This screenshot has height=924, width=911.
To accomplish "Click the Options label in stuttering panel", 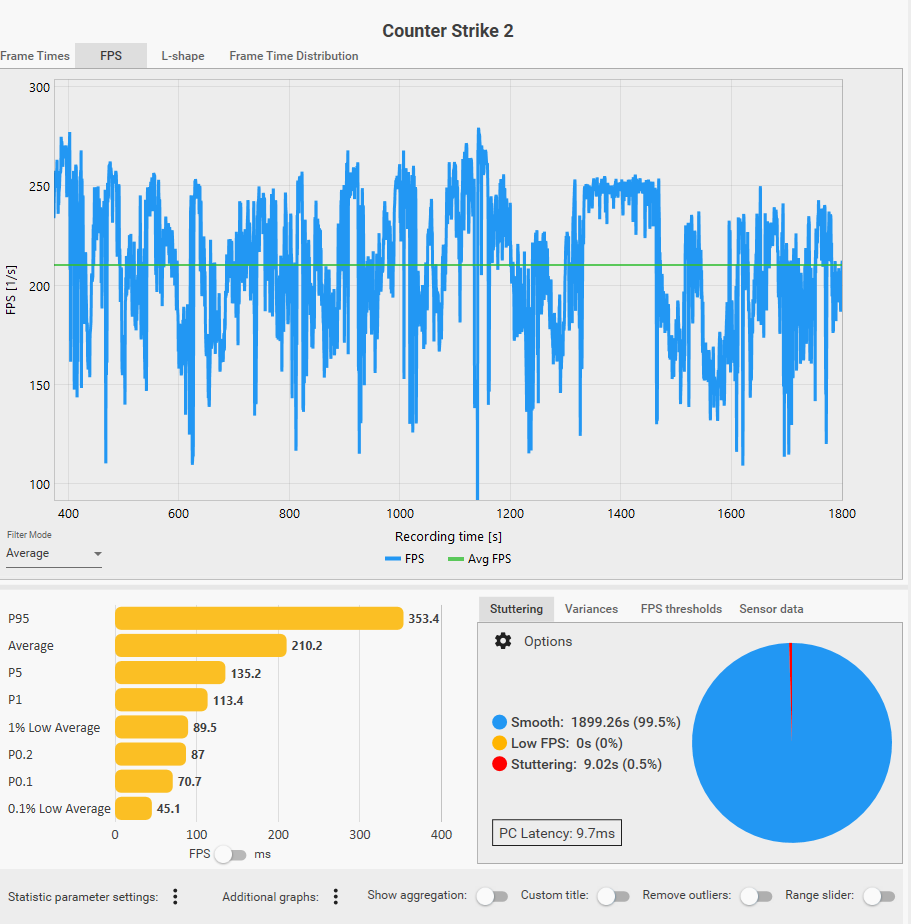I will click(x=548, y=641).
